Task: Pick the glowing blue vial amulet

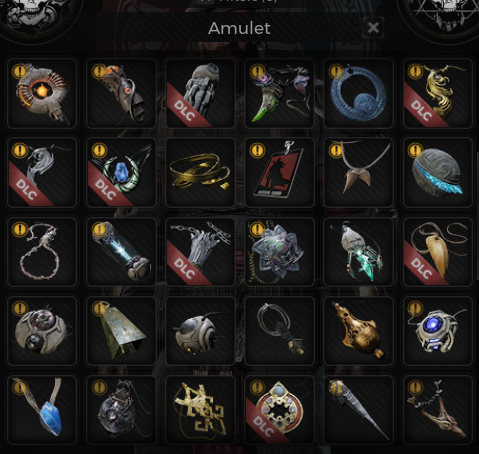Action: (121, 252)
